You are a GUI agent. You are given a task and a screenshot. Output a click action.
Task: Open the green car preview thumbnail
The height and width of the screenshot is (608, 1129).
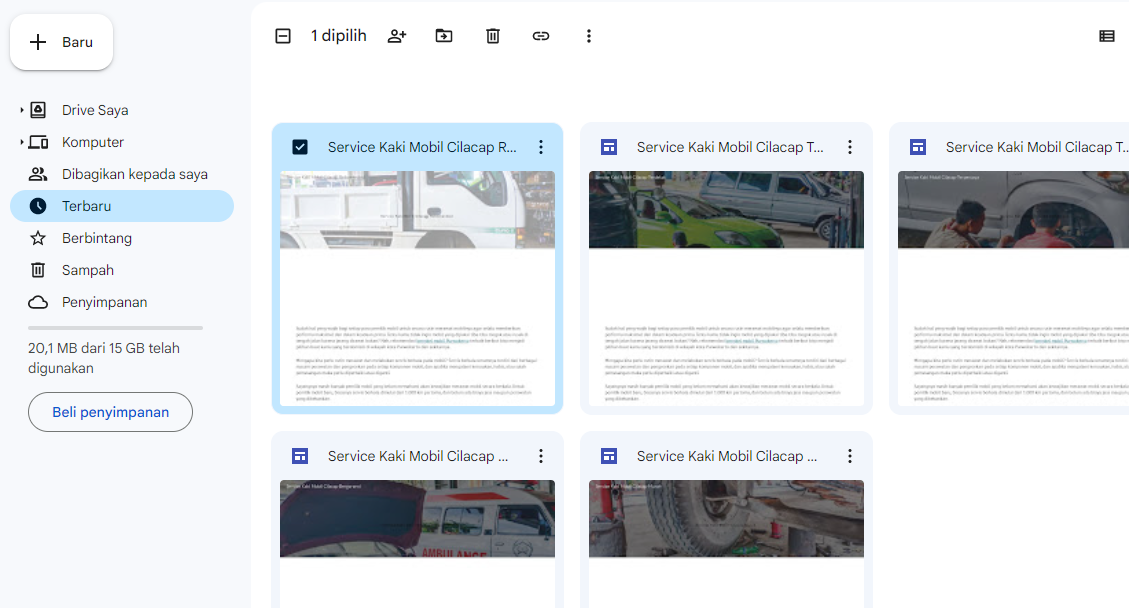727,288
